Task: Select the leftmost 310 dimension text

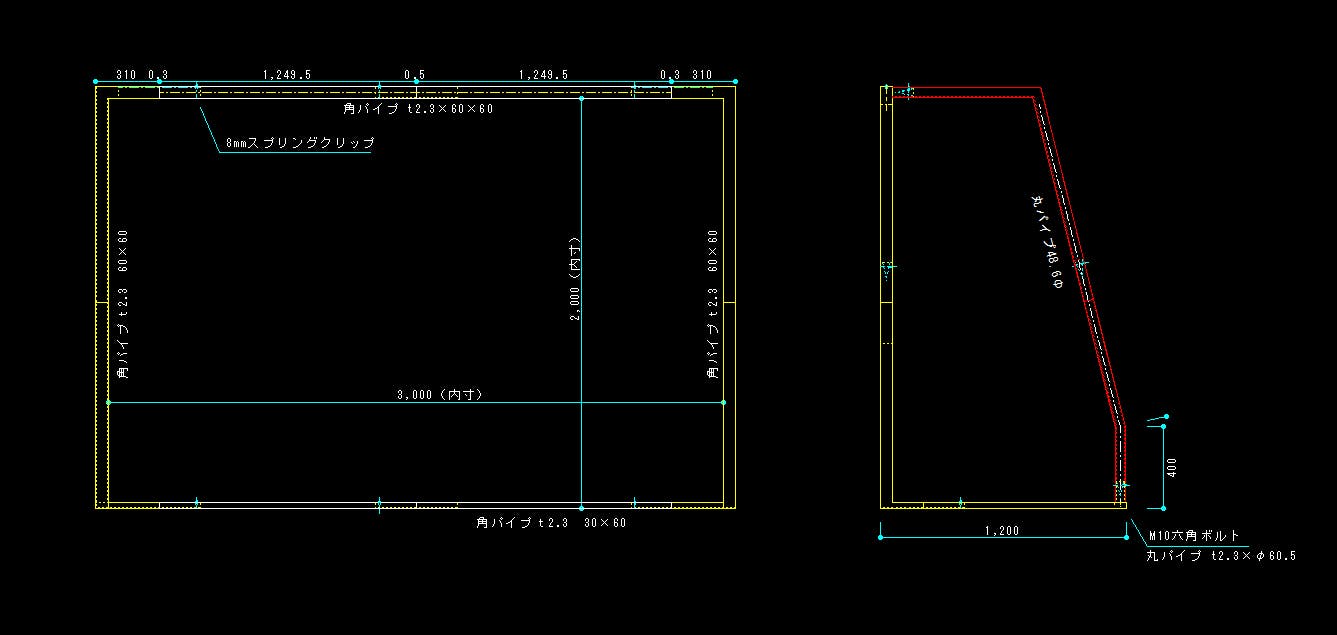Action: pyautogui.click(x=126, y=75)
